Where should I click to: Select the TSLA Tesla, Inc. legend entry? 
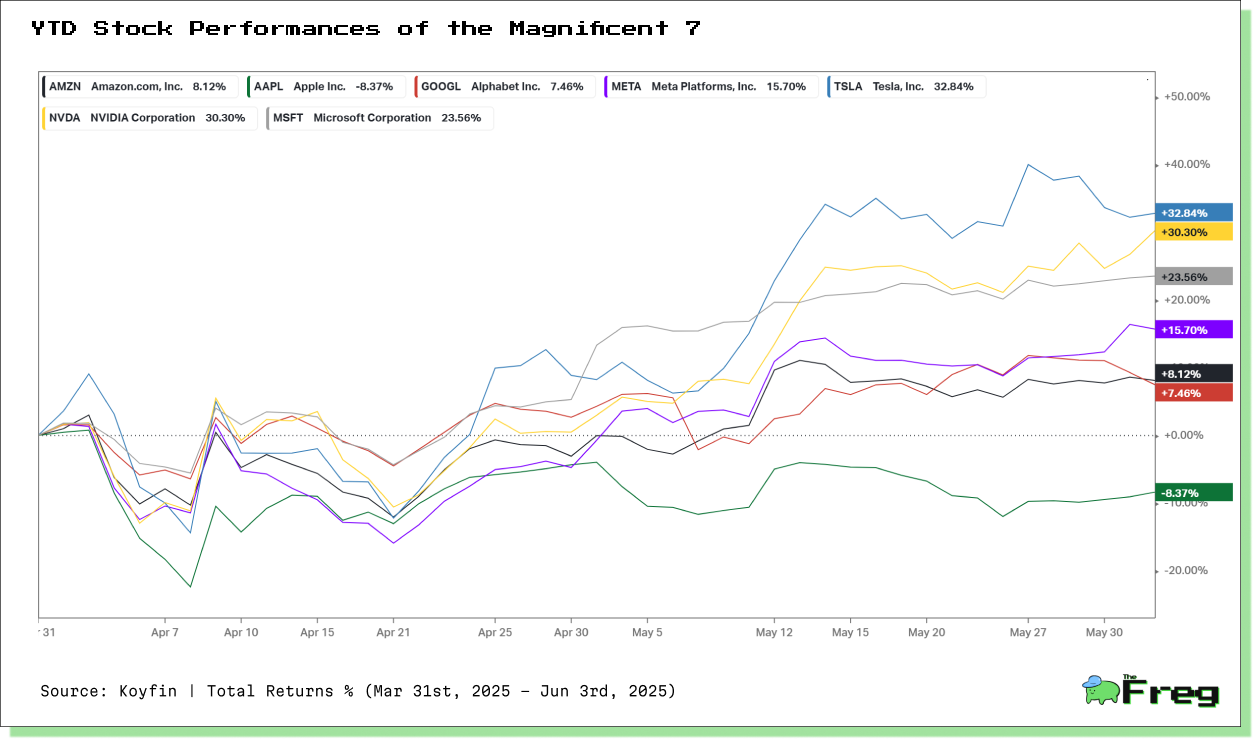[905, 87]
